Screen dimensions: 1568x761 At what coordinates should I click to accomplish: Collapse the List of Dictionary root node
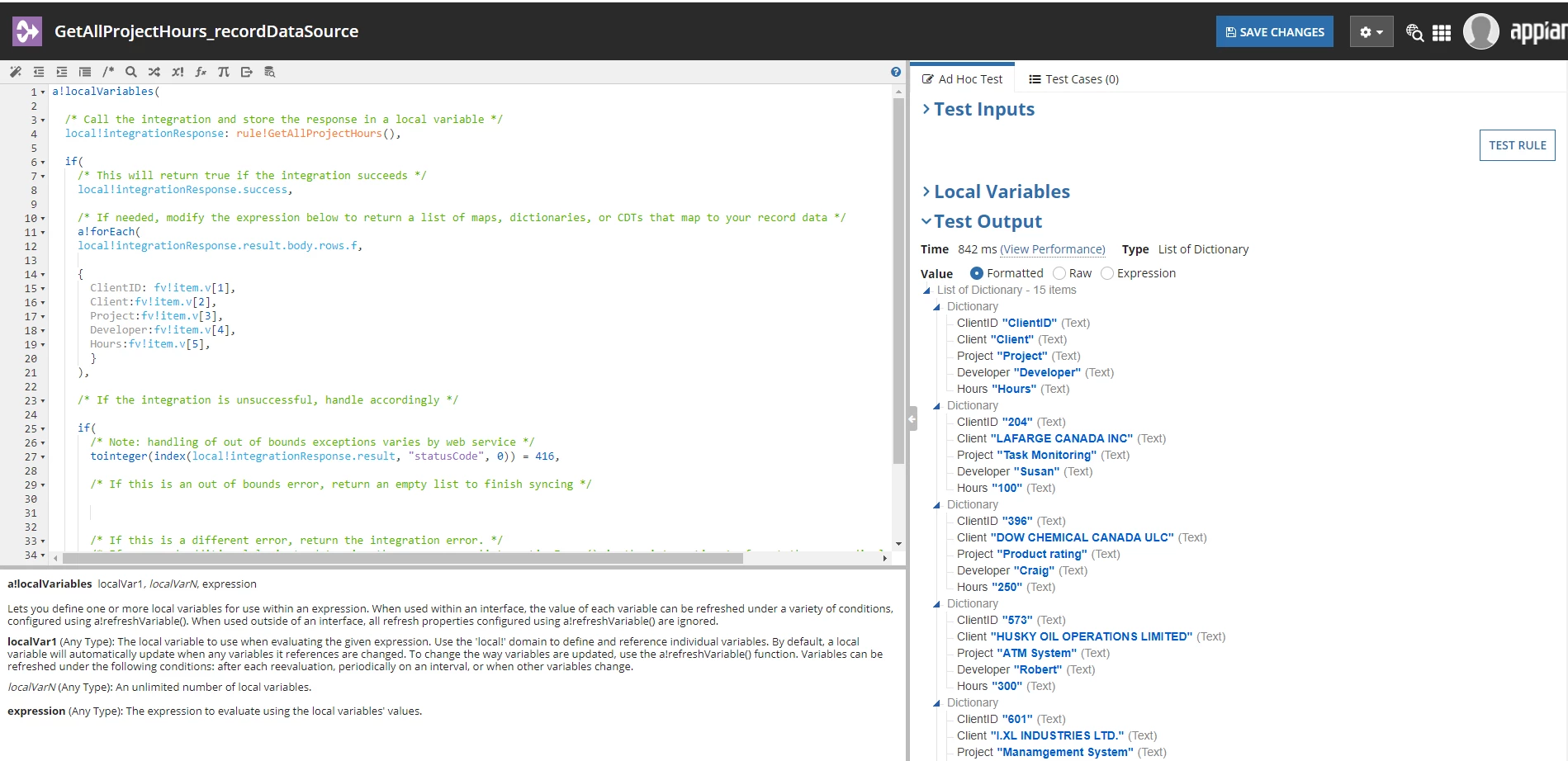927,291
